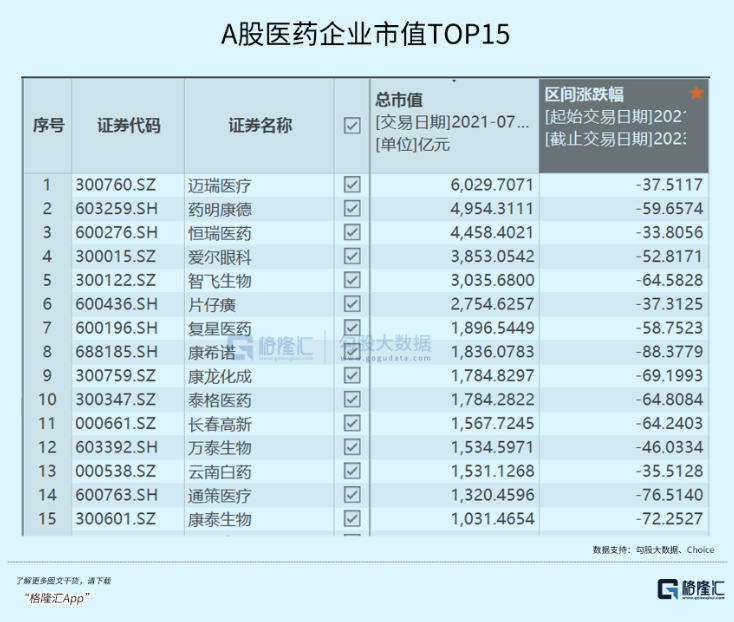
Task: Sort by the 序号 column header
Action: 48,125
